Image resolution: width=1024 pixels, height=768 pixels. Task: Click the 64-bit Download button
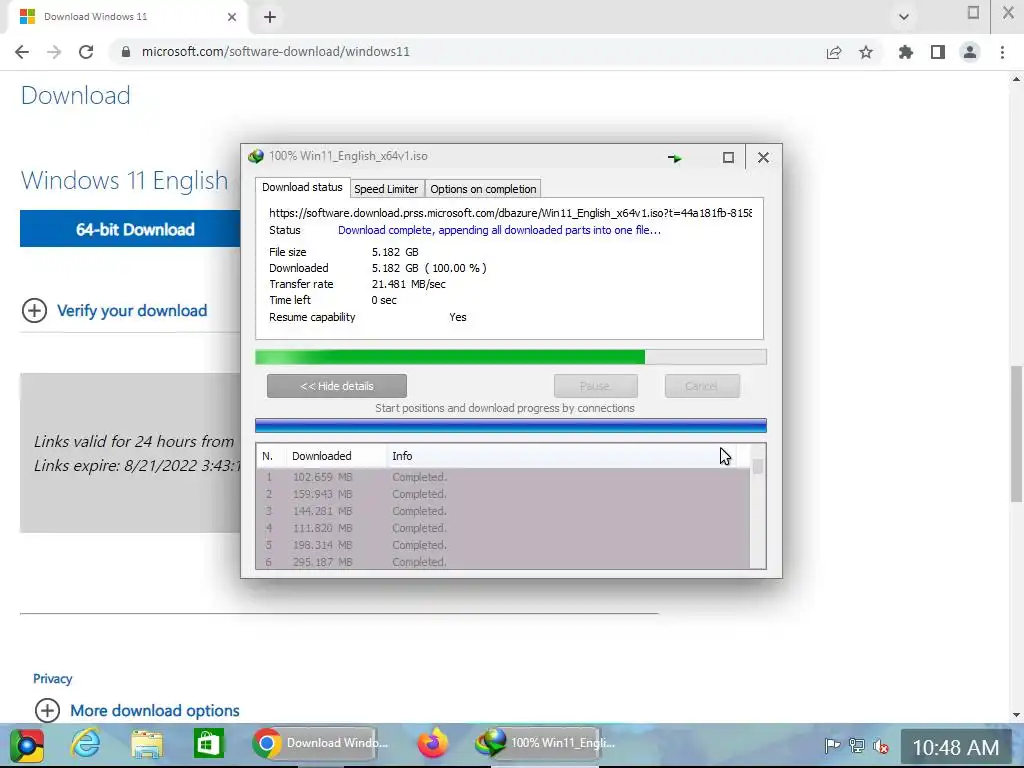point(131,229)
